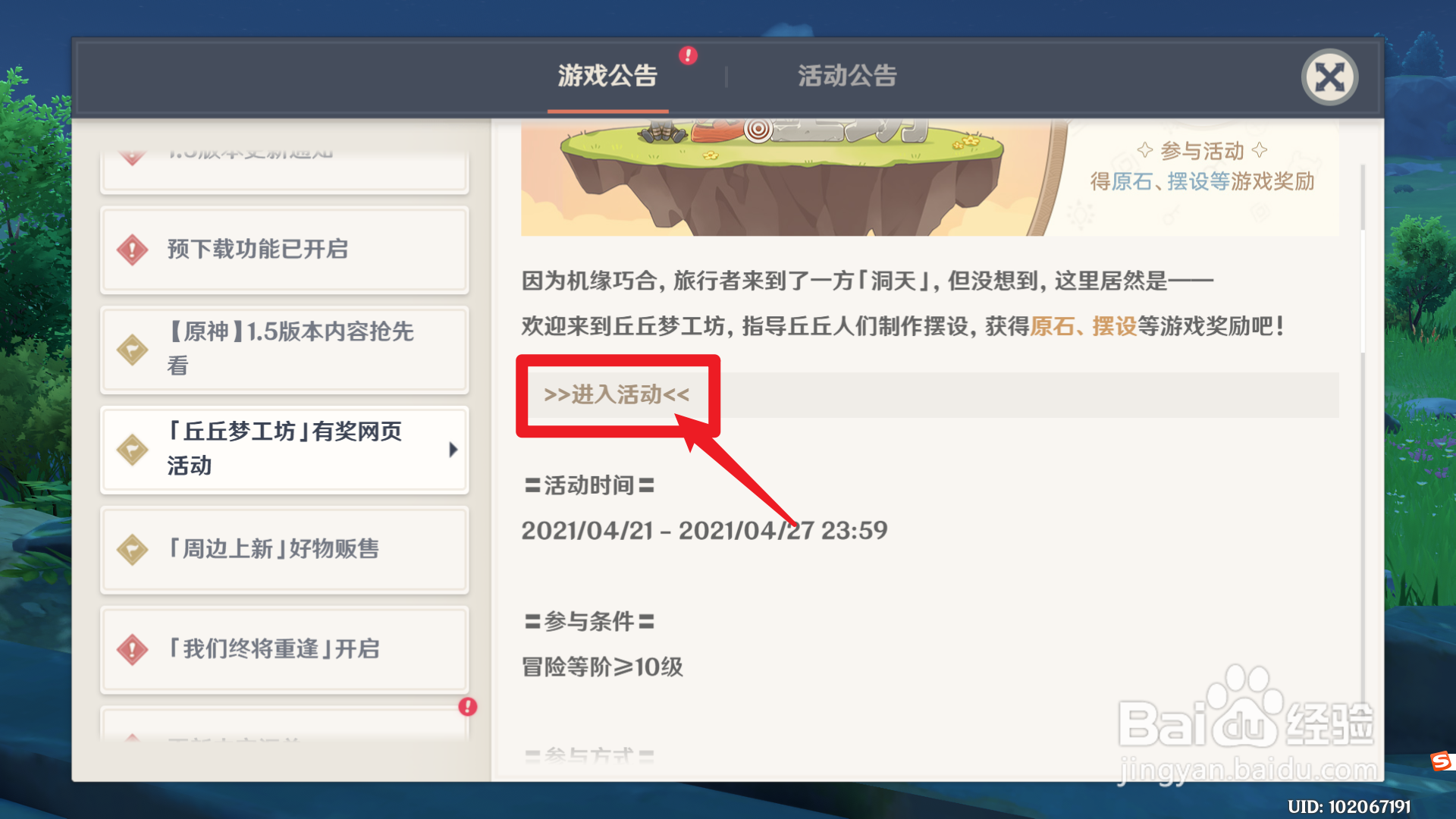Open 「周边上新」好物贩售 announcement
This screenshot has width=1456, height=819.
click(x=284, y=550)
